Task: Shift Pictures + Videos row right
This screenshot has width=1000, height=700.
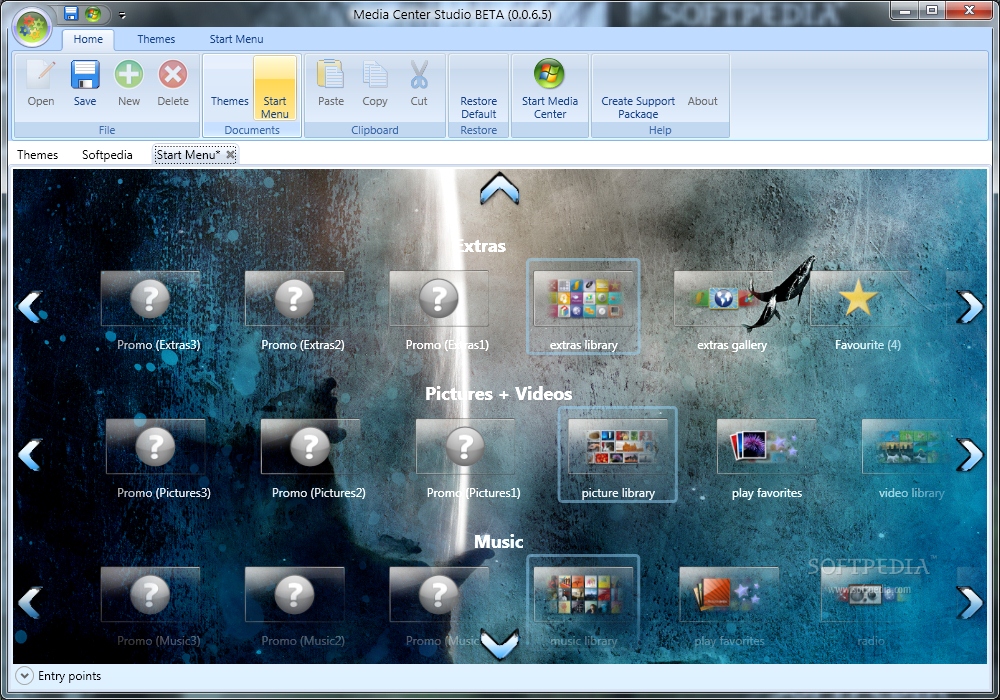Action: pos(969,455)
